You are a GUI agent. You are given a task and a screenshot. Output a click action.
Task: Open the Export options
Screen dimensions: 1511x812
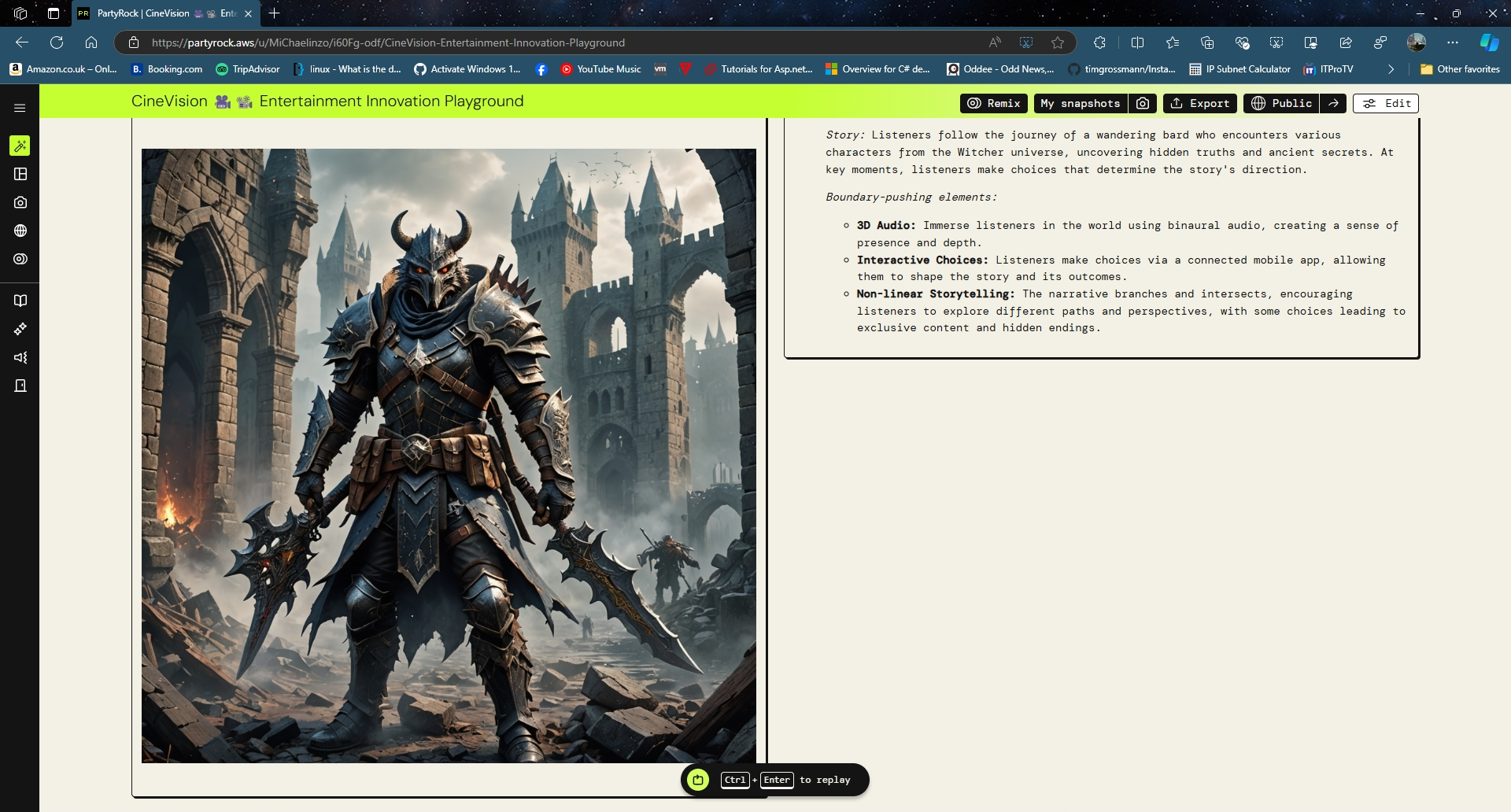(1199, 103)
